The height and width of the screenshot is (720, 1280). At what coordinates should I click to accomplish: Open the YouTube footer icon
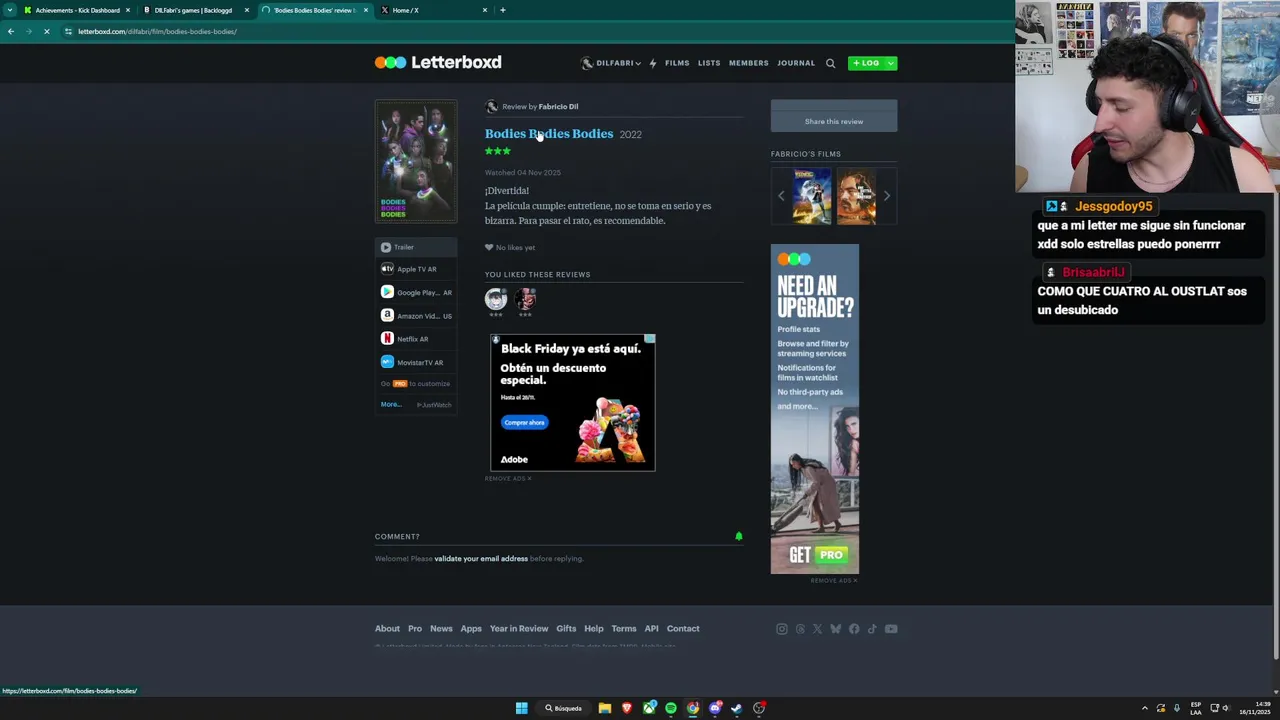point(891,629)
